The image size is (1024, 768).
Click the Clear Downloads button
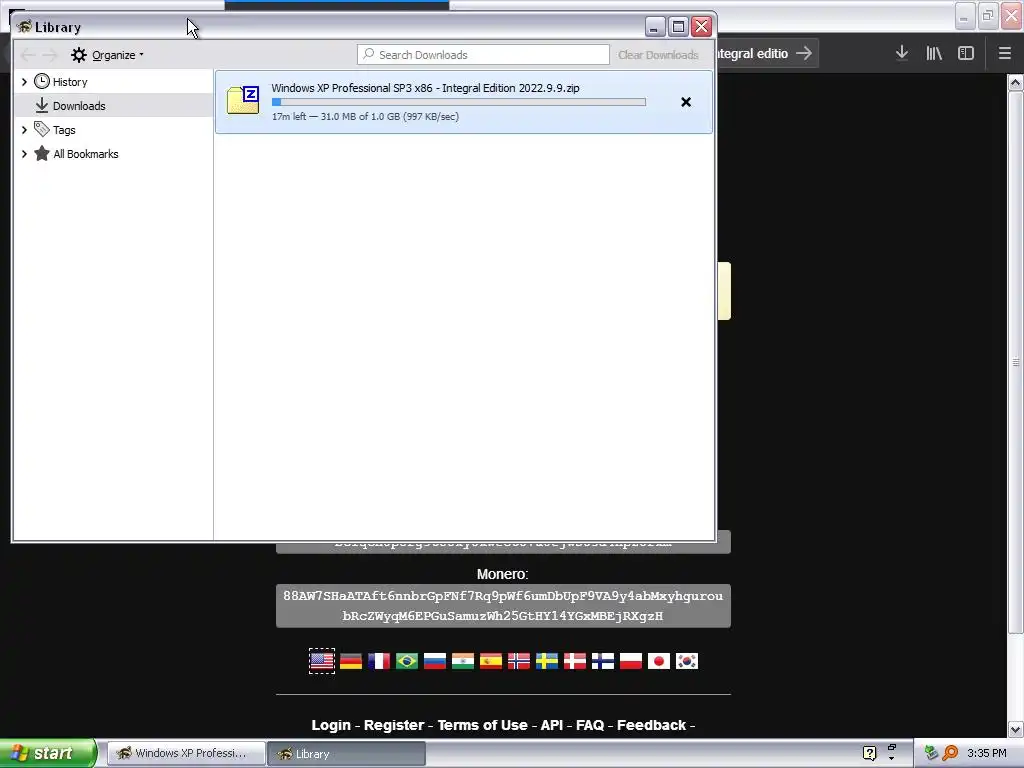[x=658, y=55]
